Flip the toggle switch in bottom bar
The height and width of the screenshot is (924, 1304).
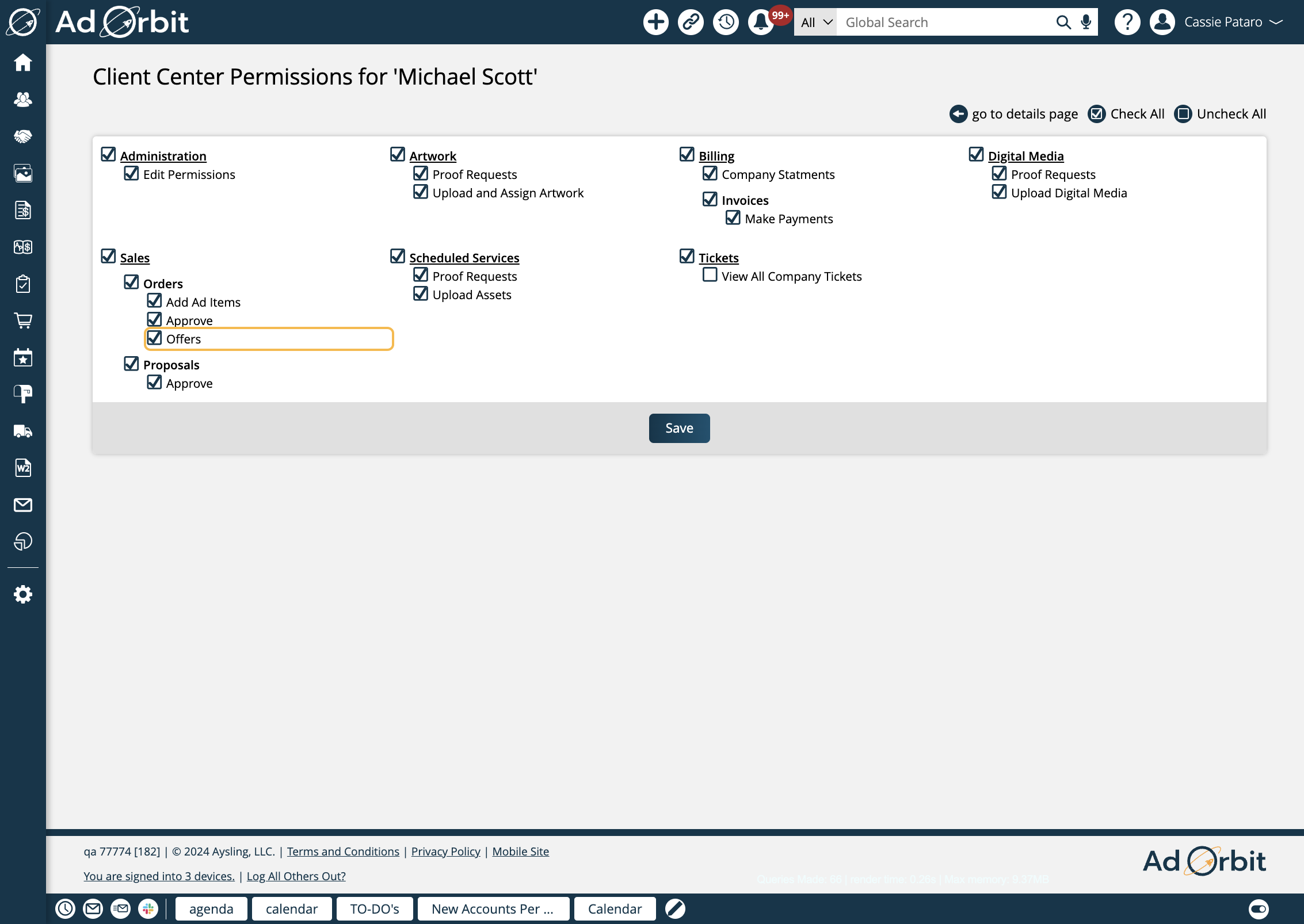point(1259,908)
